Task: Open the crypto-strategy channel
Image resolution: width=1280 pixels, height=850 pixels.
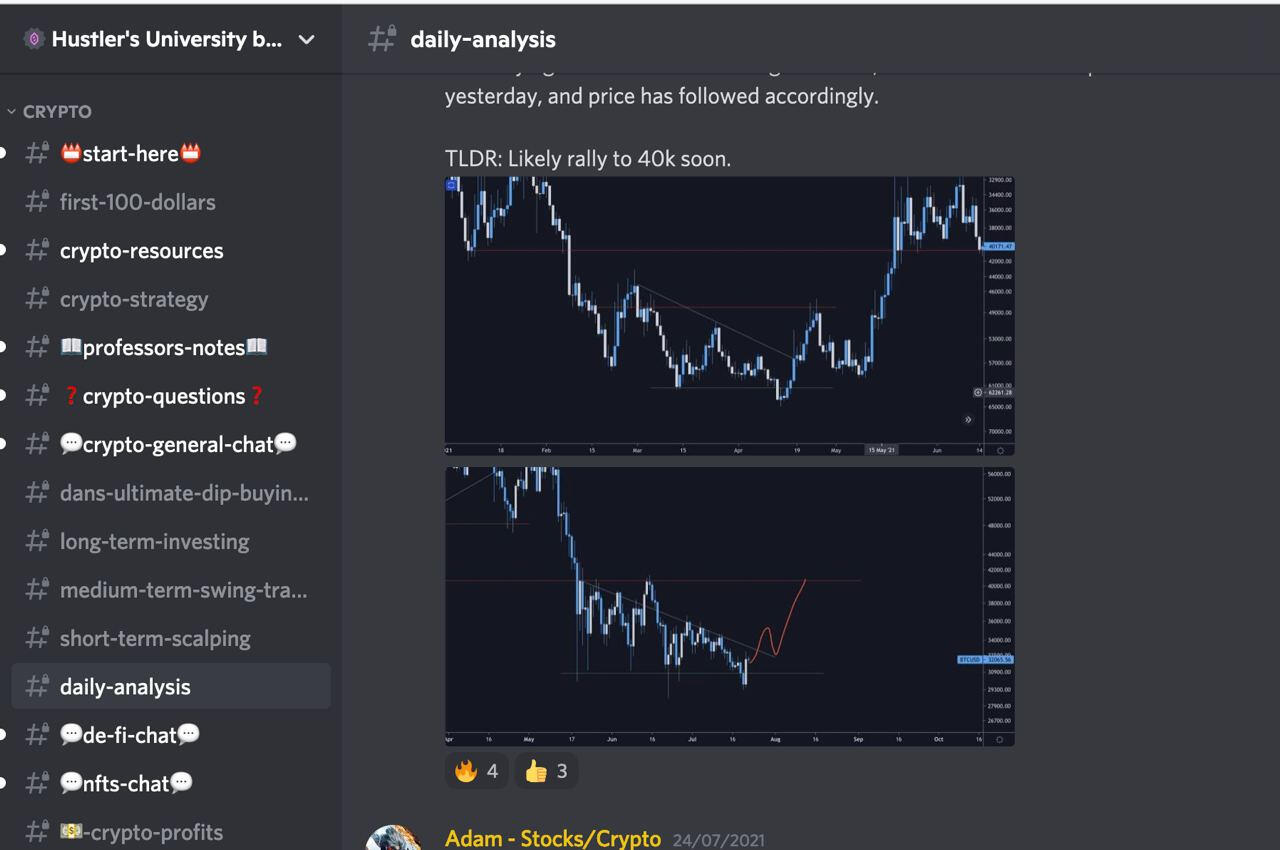Action: (170, 299)
